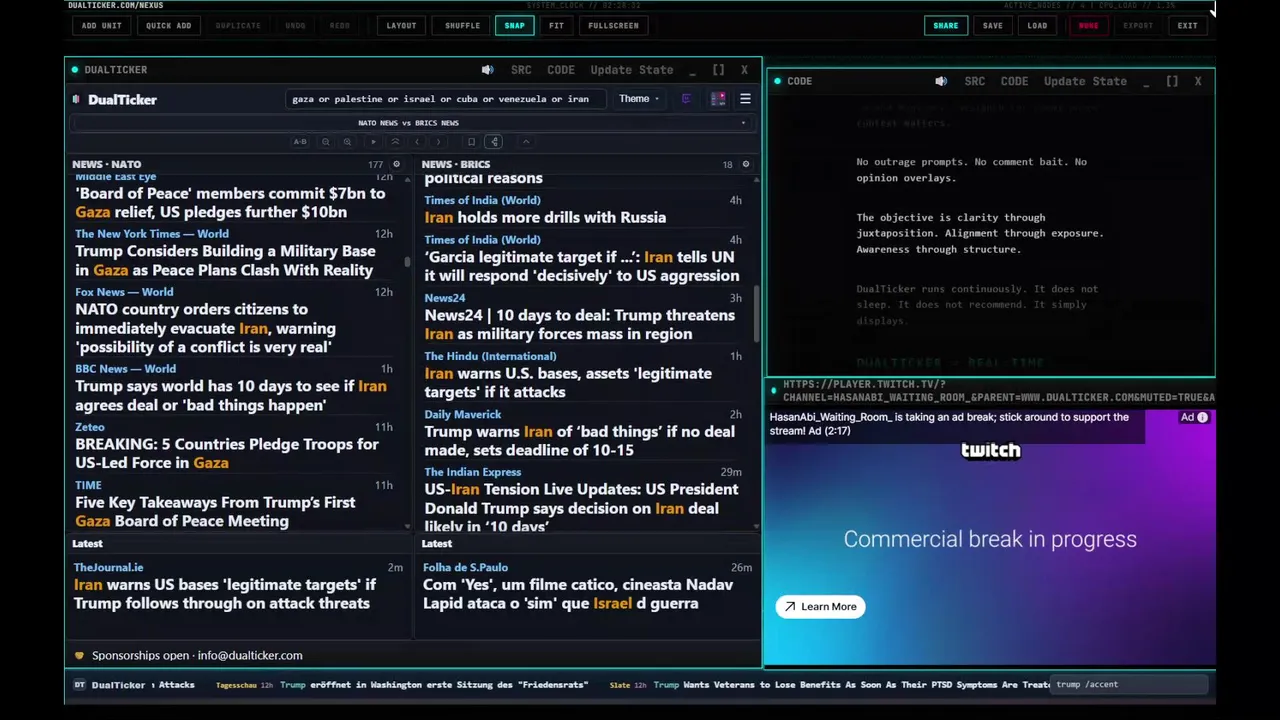Click the bookmark icon in ticker toolbar
1280x720 pixels.
point(471,142)
